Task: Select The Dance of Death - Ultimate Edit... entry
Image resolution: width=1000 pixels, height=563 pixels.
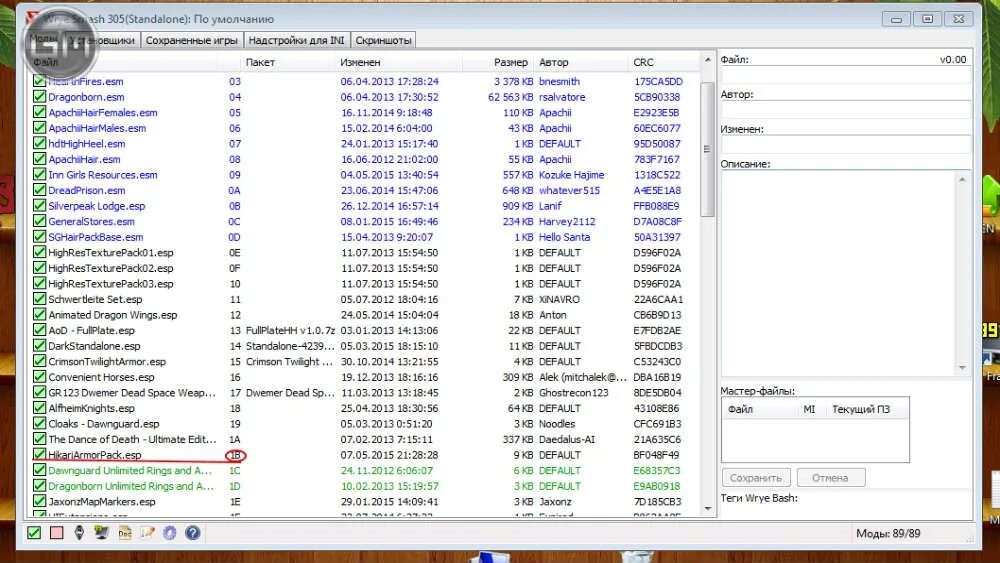Action: pyautogui.click(x=132, y=439)
